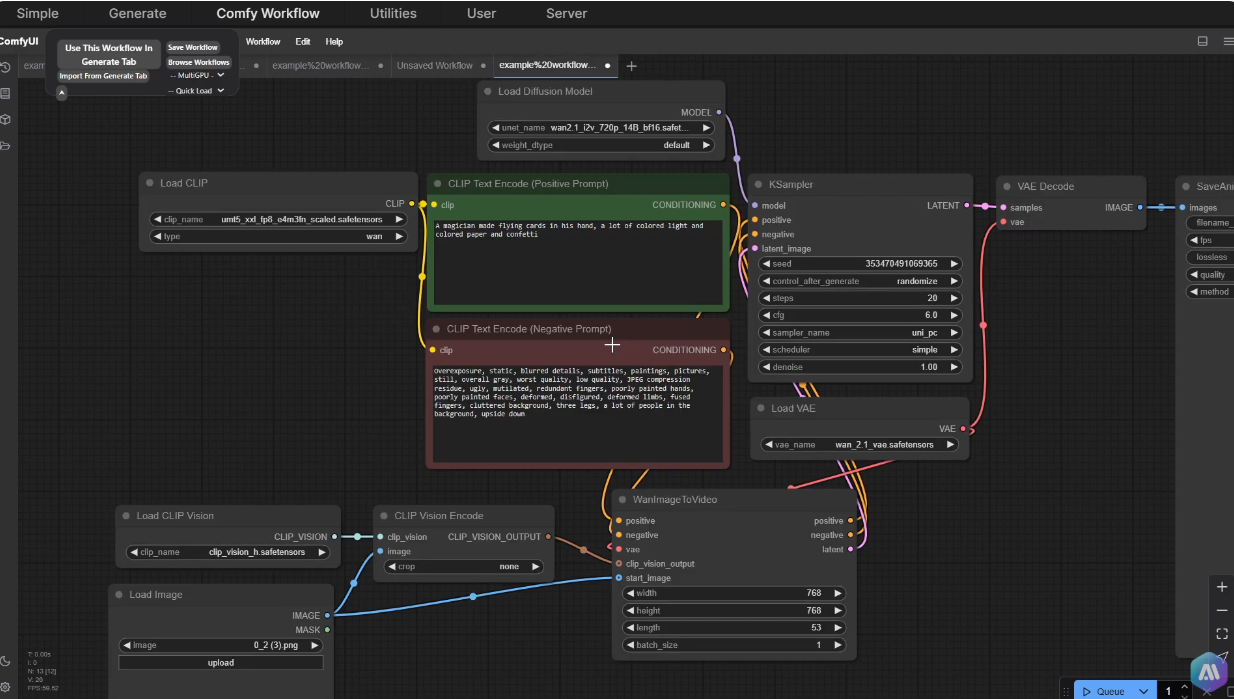The image size is (1234, 699).
Task: Click the collapse dot on WanImageToVideo node
Action: coord(622,499)
